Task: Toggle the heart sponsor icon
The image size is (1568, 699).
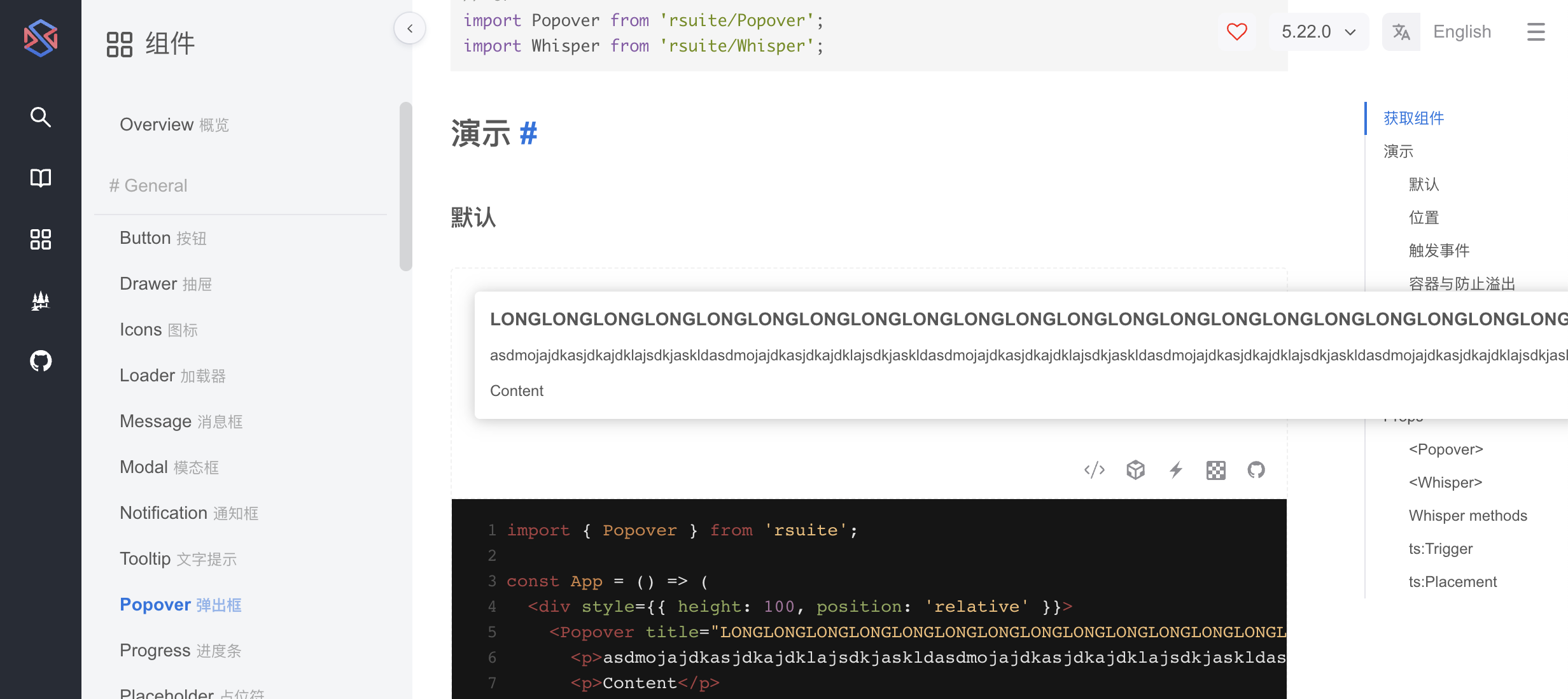Action: pos(1236,31)
